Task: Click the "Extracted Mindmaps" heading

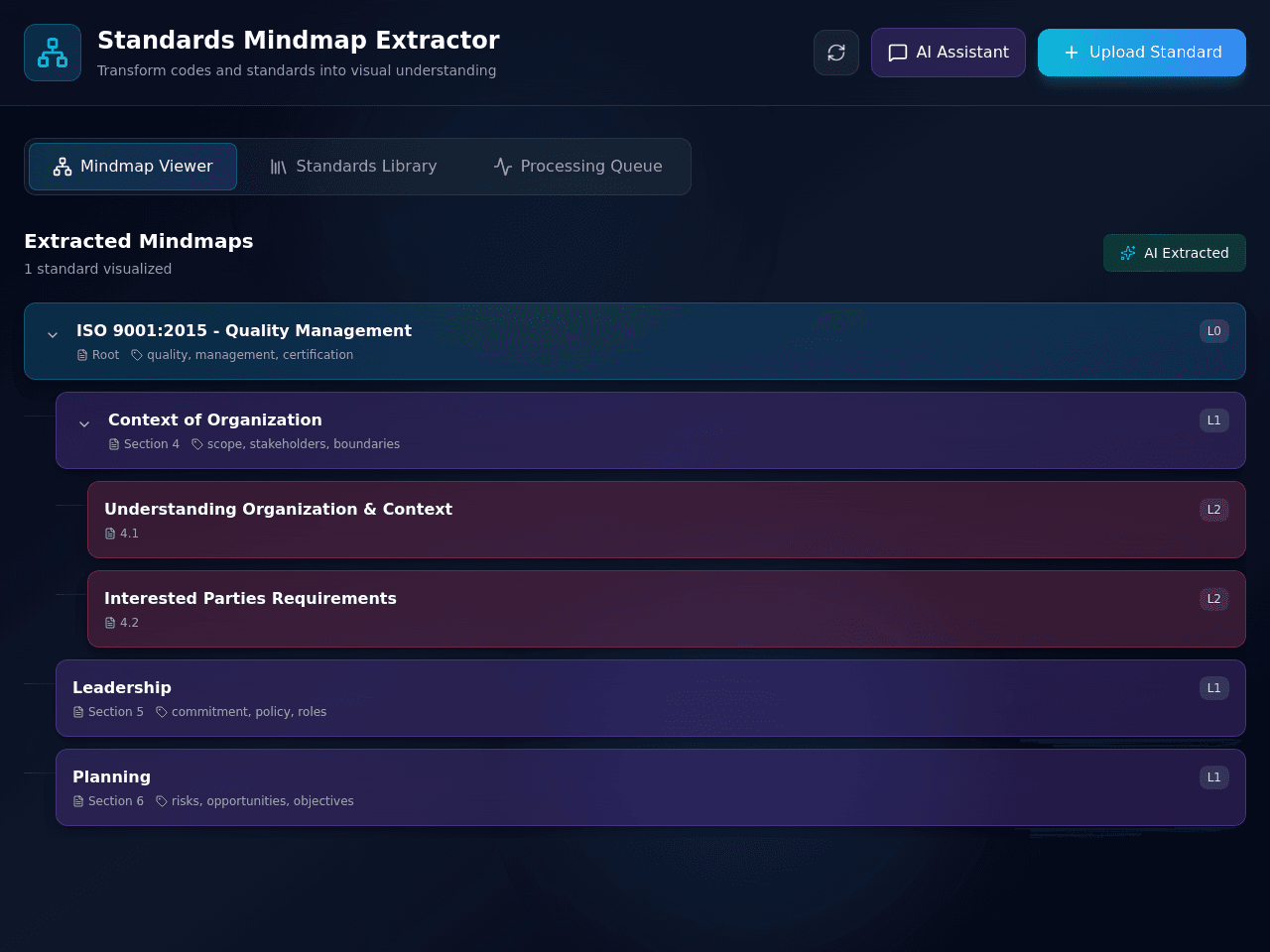Action: click(x=139, y=241)
